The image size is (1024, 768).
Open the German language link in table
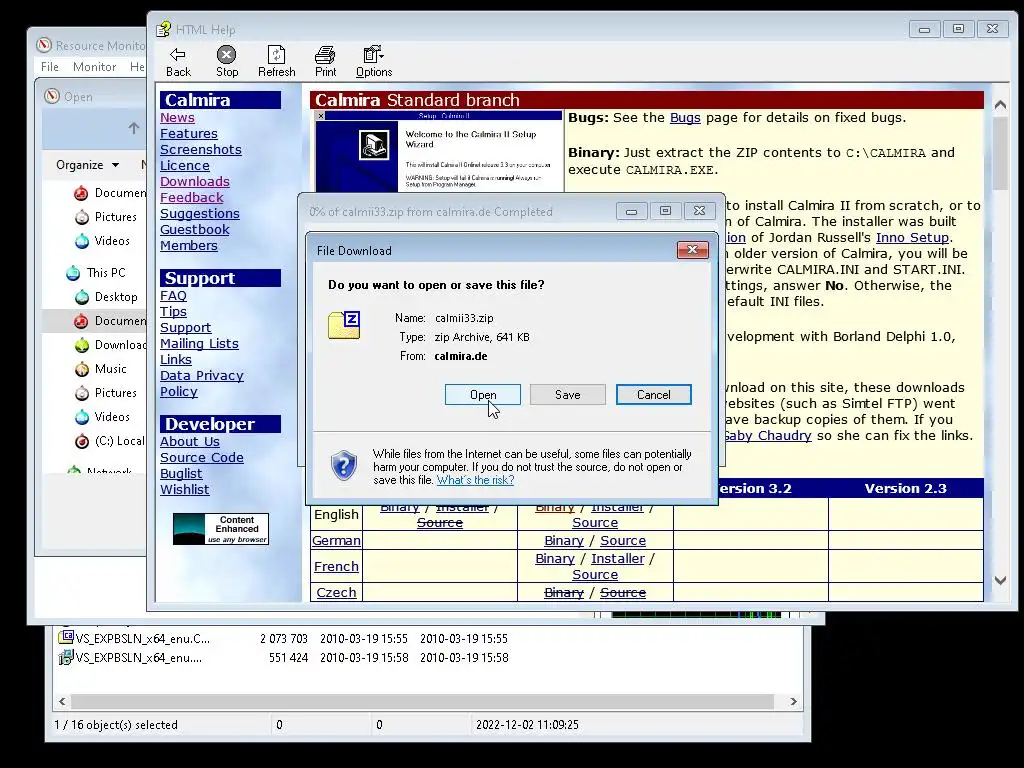point(336,541)
